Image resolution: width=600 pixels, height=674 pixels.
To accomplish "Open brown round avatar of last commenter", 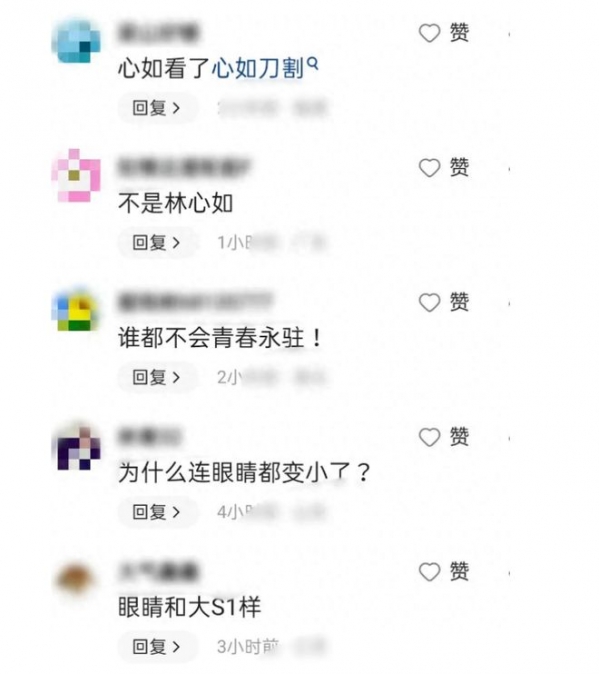I will pos(75,578).
